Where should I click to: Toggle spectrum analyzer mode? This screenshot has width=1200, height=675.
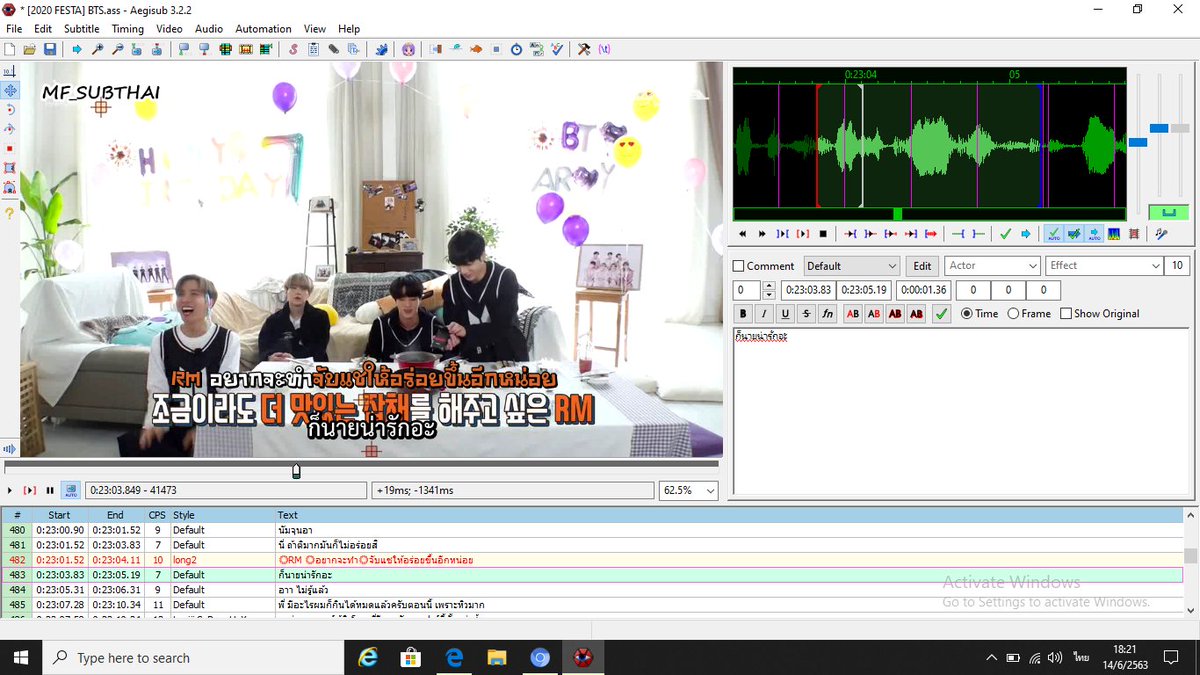pyautogui.click(x=1114, y=234)
